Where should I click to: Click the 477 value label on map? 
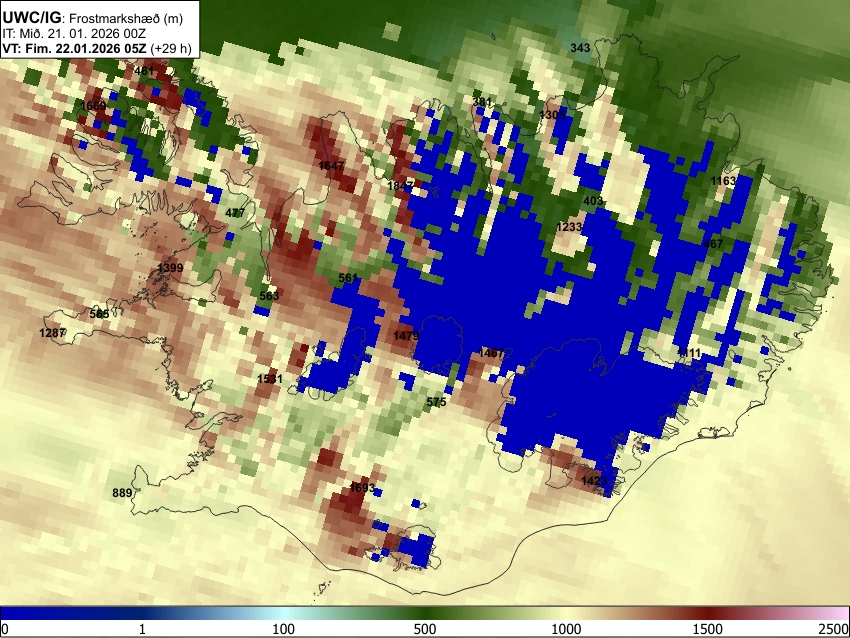(x=235, y=213)
